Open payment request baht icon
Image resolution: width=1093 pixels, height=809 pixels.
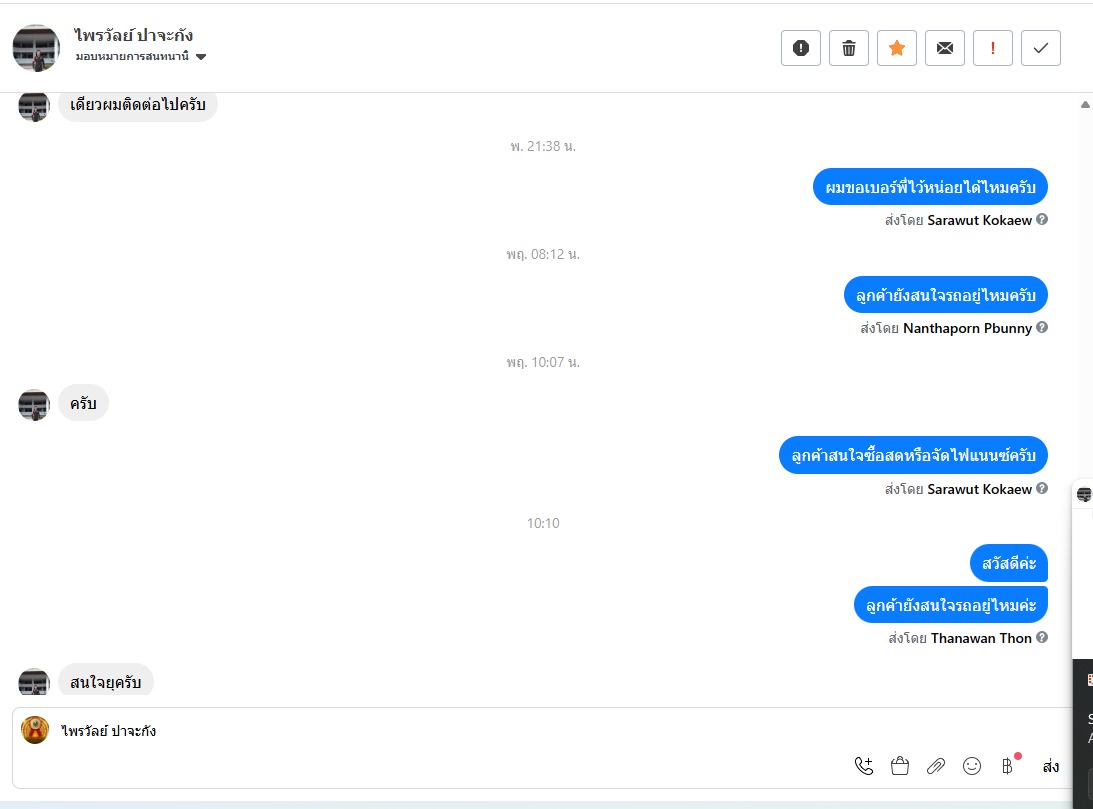tap(1007, 766)
